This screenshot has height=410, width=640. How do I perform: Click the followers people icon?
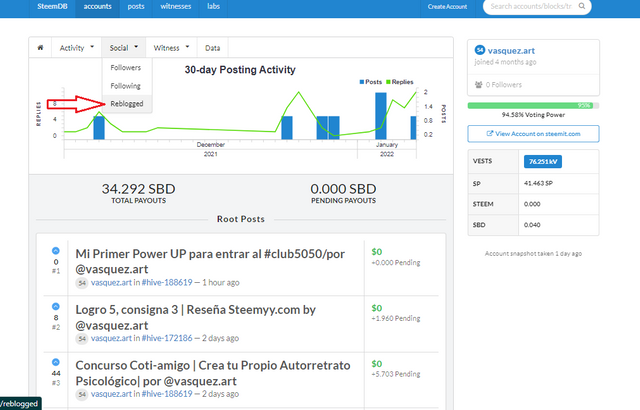click(x=478, y=84)
